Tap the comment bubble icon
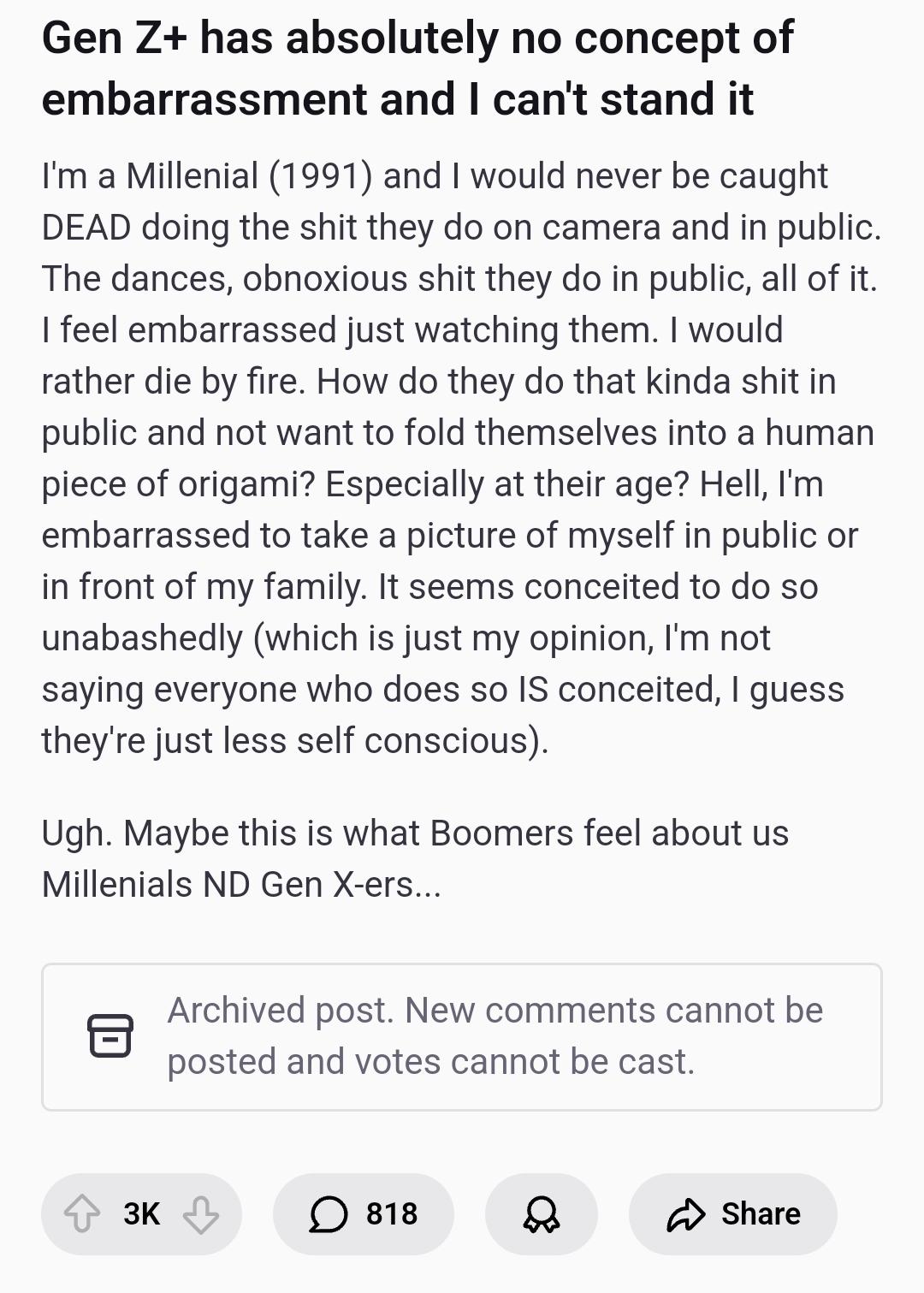The height and width of the screenshot is (1293, 924). pos(329,1213)
